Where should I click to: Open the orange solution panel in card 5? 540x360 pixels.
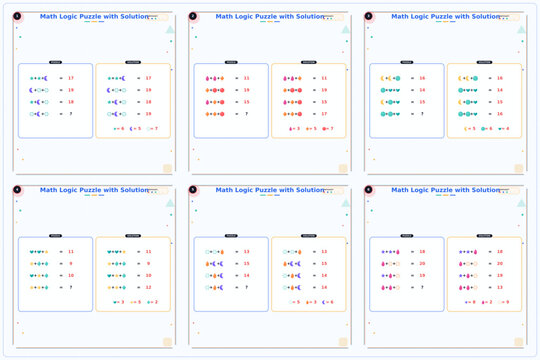click(309, 274)
